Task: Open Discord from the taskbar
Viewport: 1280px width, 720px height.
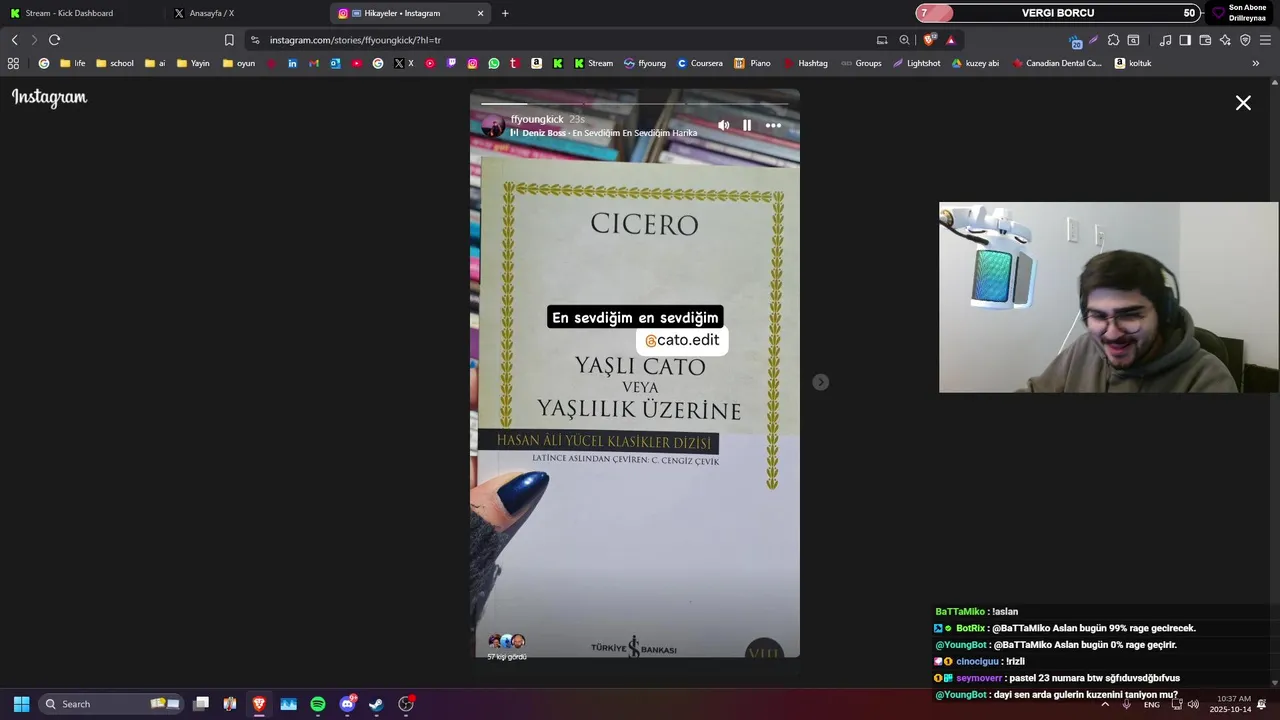Action: click(x=347, y=704)
